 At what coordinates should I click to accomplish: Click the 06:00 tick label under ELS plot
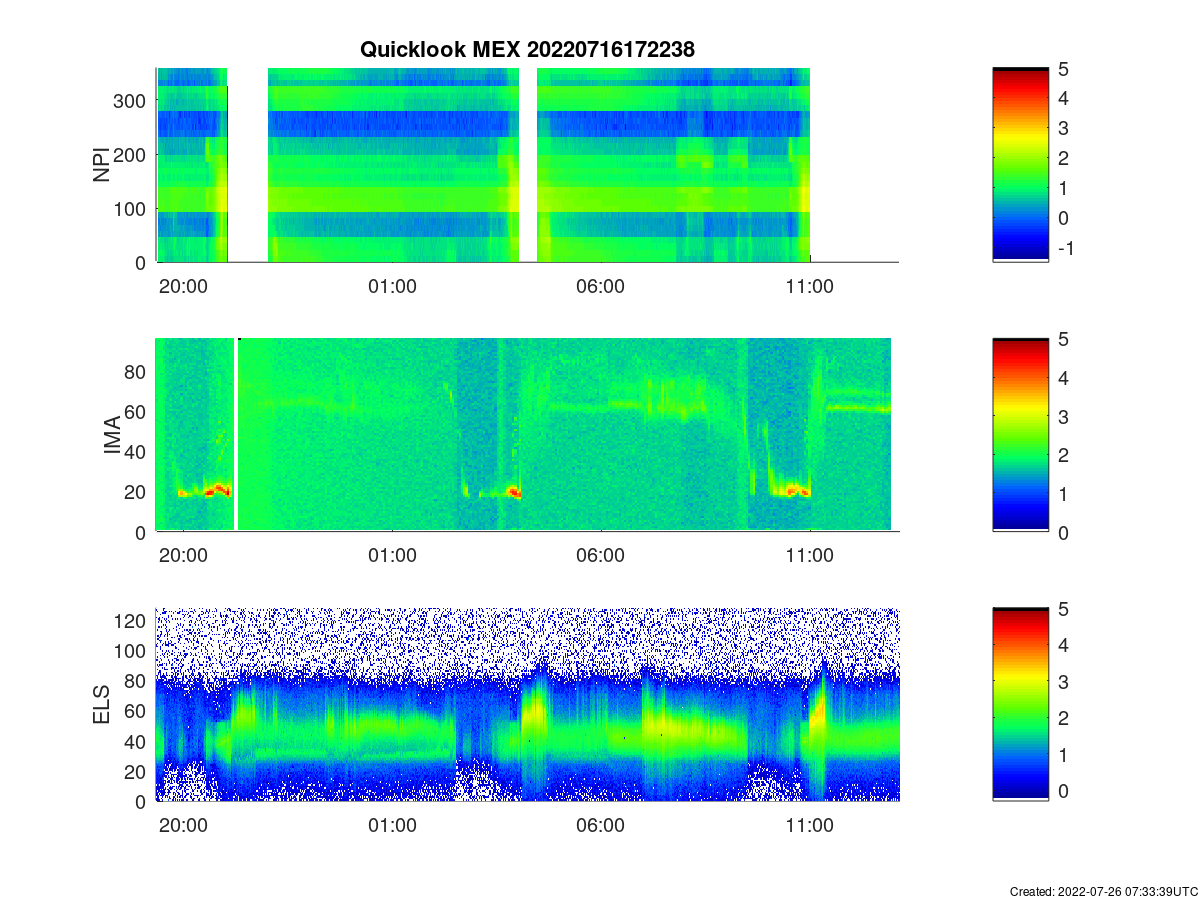(x=601, y=826)
